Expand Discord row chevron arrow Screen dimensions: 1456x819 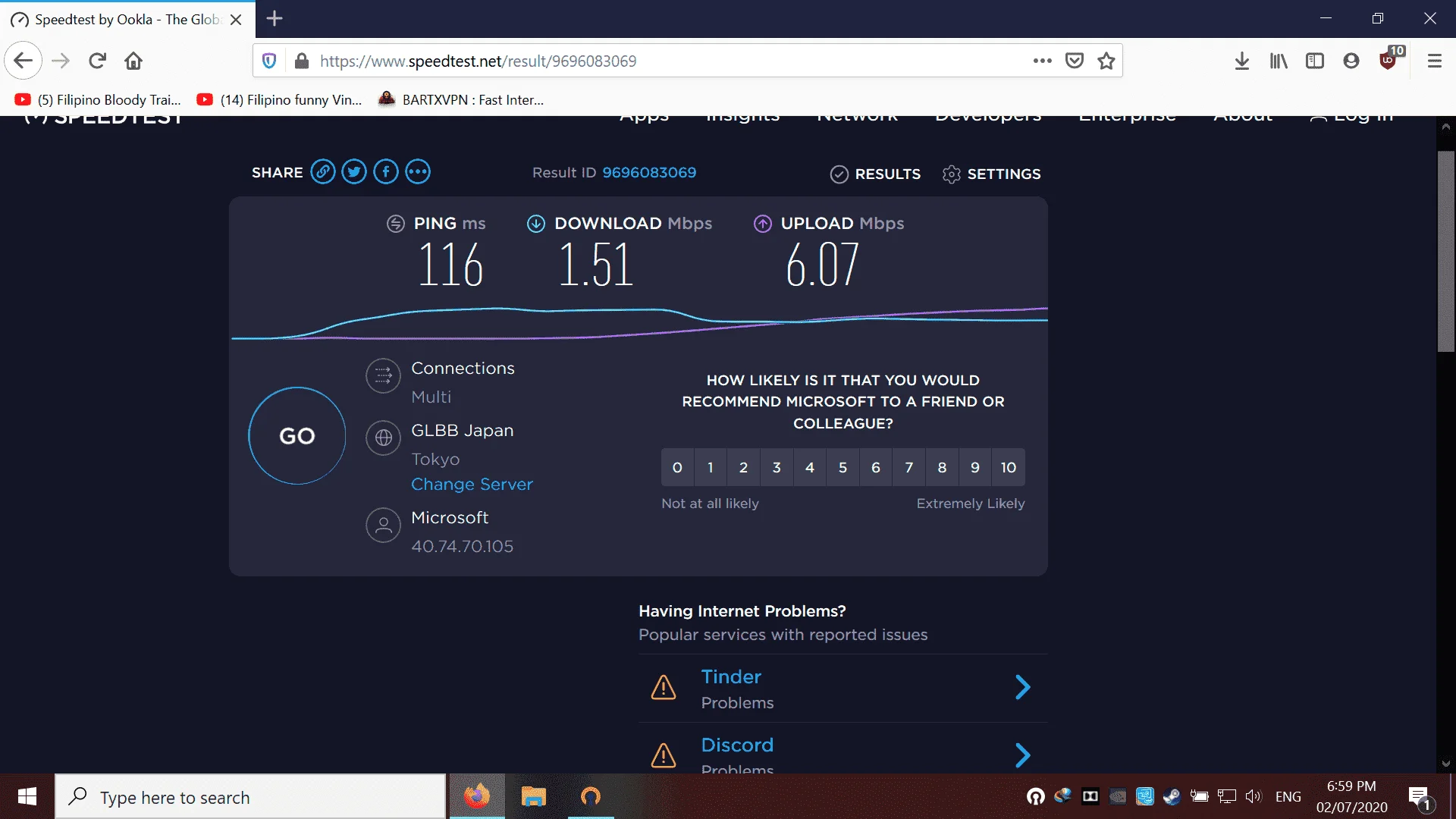point(1023,755)
